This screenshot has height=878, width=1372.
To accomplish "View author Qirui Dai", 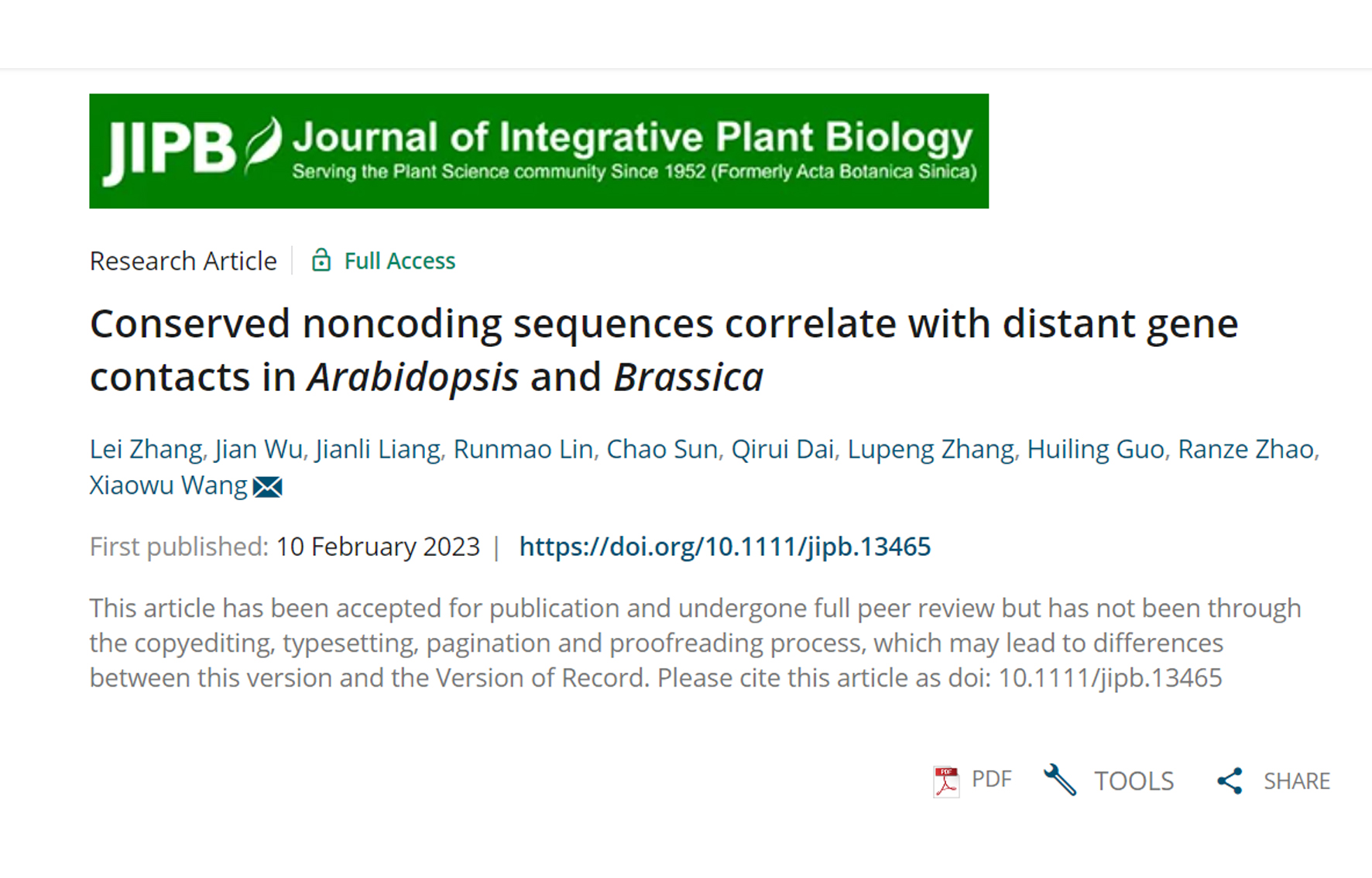I will [x=782, y=449].
